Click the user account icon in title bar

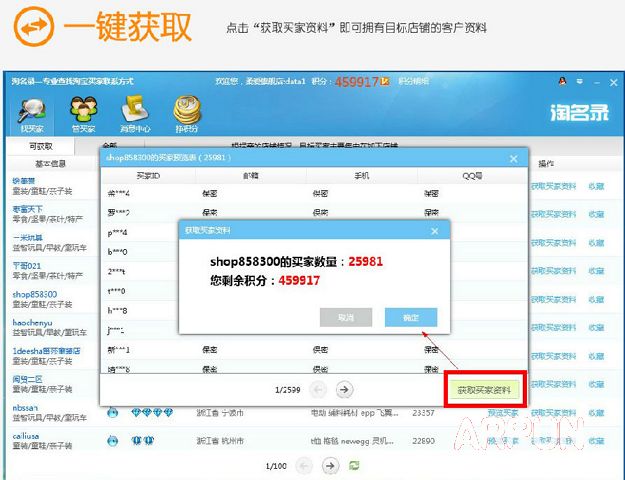point(562,82)
